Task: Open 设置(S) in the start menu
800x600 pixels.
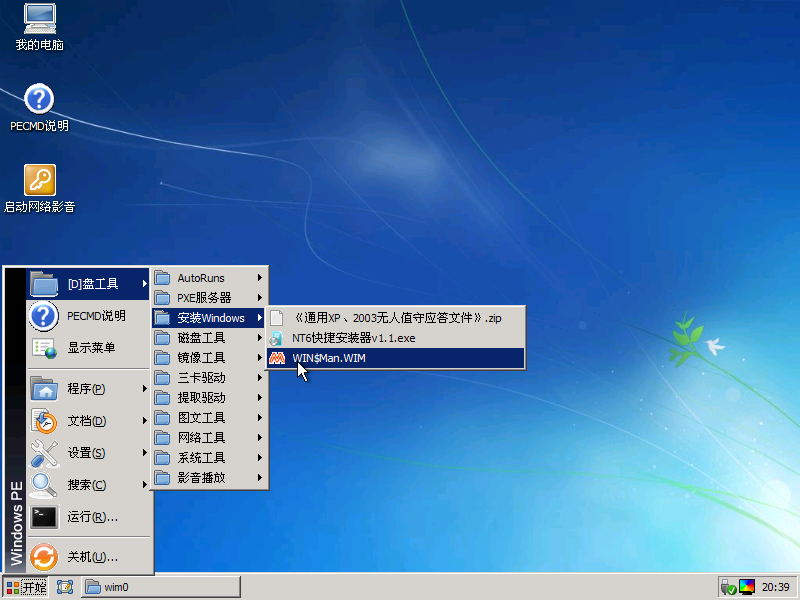Action: 87,453
